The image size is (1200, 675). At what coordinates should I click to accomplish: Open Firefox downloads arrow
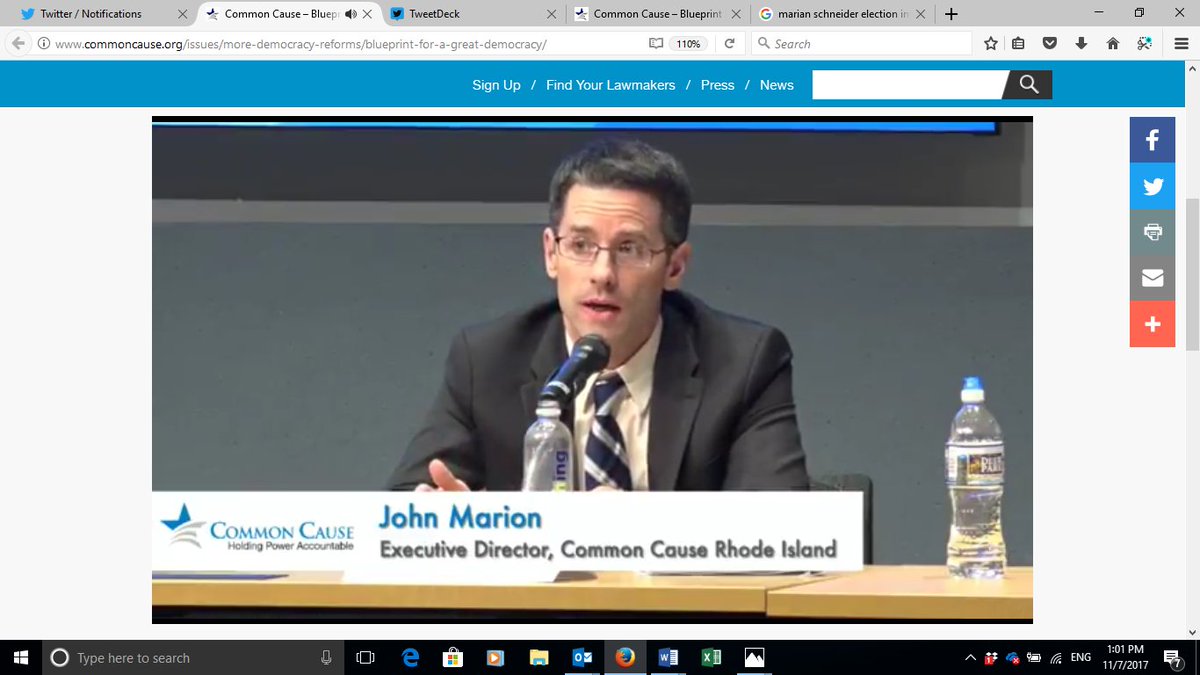tap(1081, 44)
